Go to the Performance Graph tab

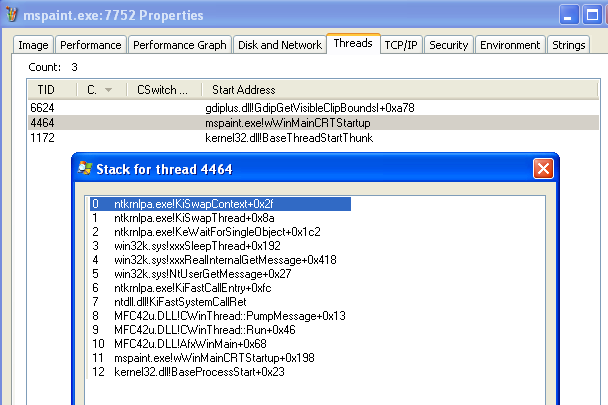point(180,45)
